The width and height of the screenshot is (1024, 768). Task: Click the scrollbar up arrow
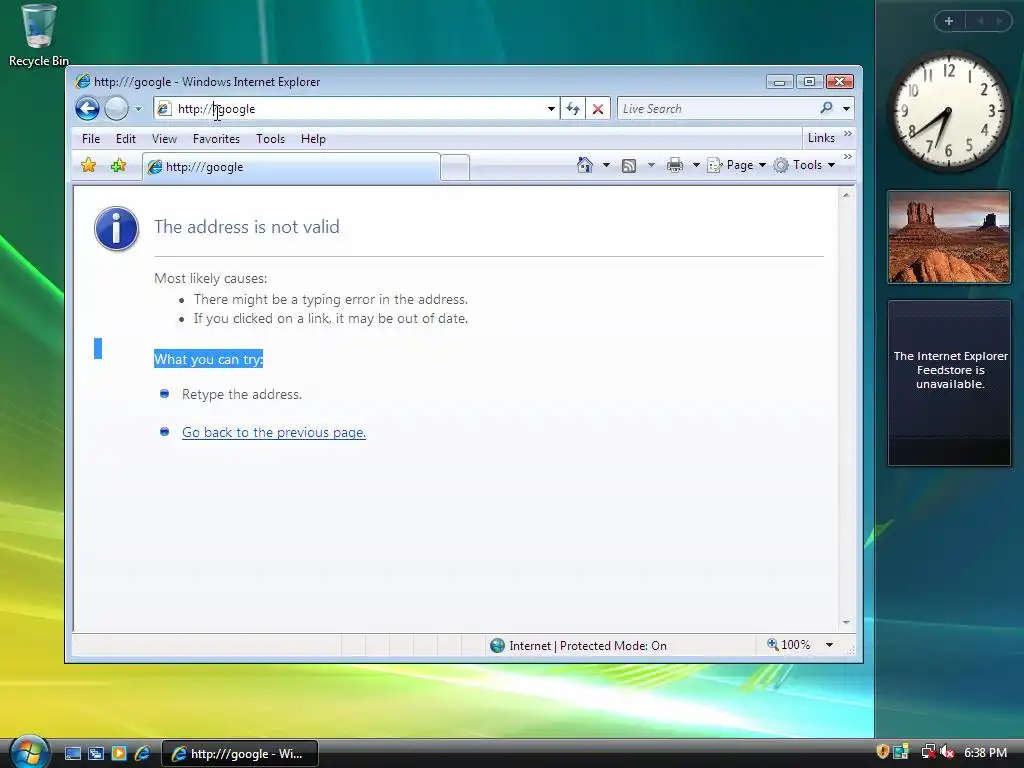846,195
